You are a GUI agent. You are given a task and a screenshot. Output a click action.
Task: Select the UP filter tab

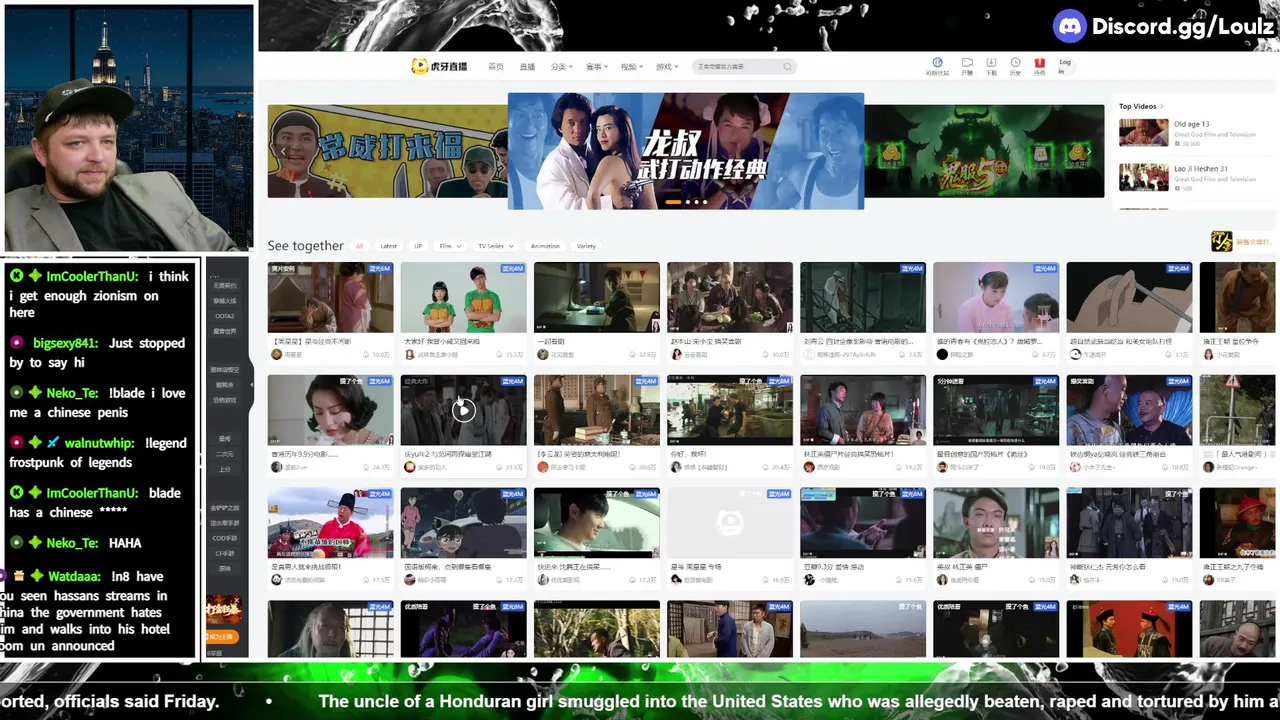point(418,246)
